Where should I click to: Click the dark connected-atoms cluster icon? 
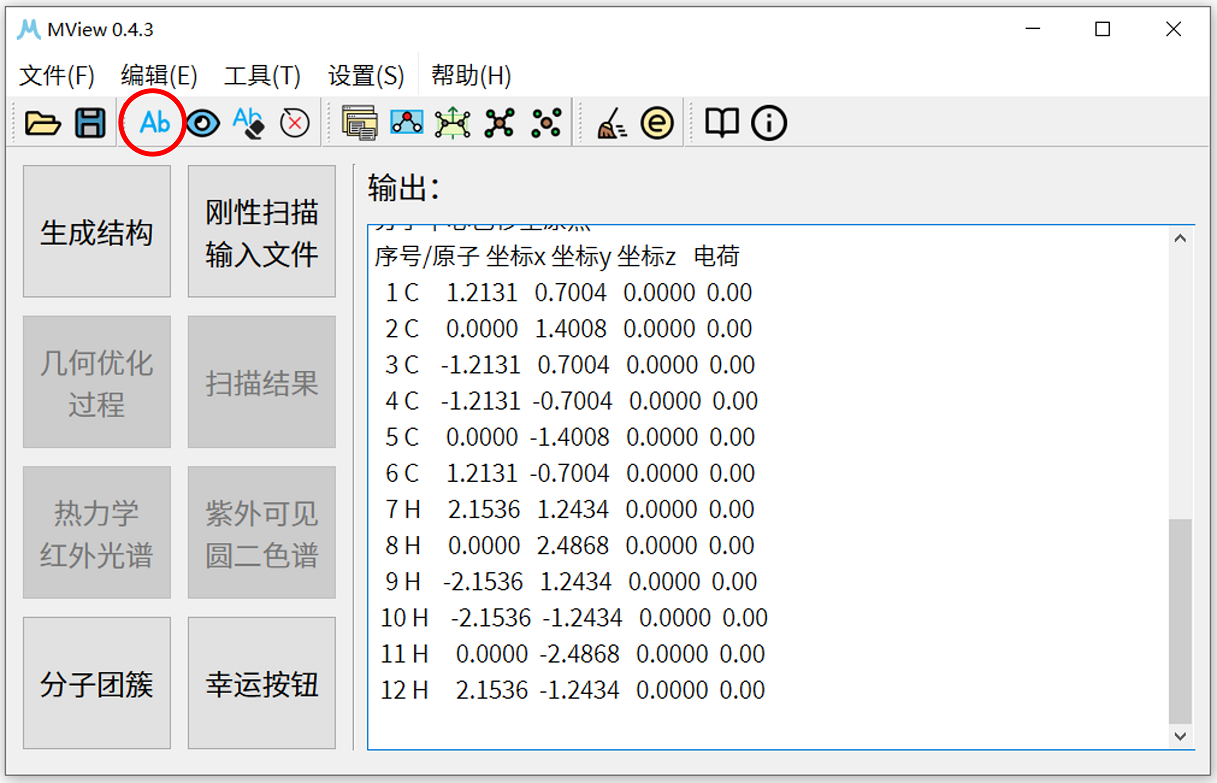[497, 122]
